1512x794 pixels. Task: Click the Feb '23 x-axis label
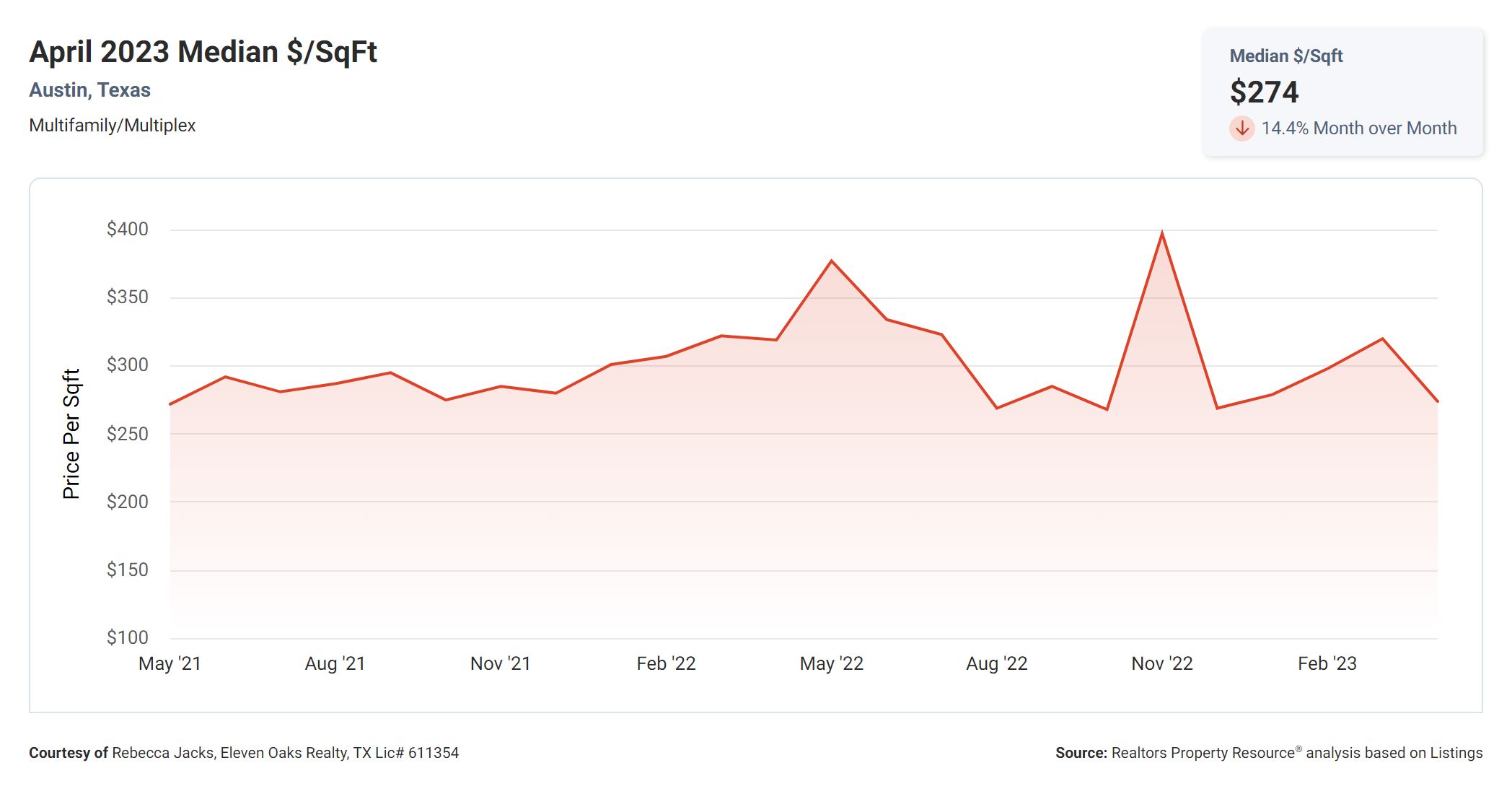(x=1327, y=663)
